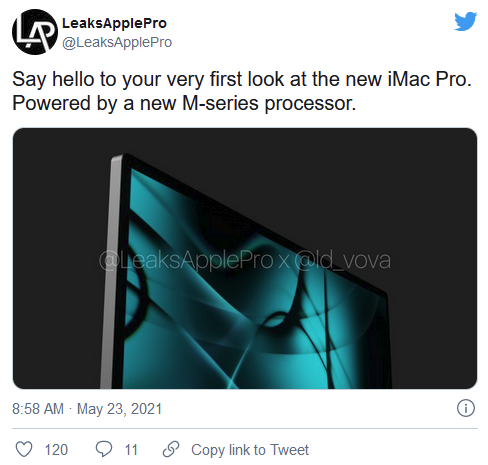Screen dimensions: 488x465
Task: Visit the @LeaksApplePro handle link
Action: [117, 42]
